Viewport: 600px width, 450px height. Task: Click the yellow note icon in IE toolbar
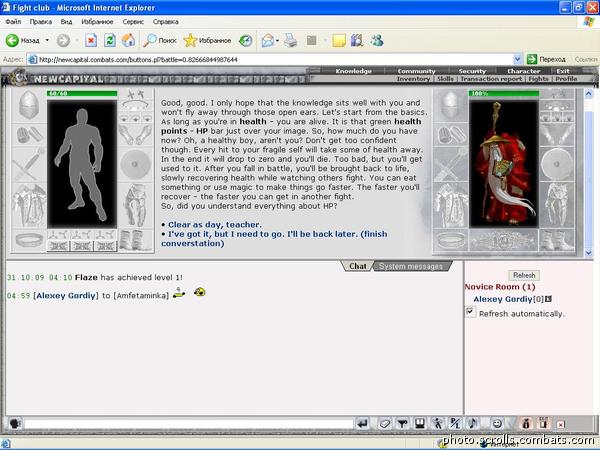tap(339, 40)
